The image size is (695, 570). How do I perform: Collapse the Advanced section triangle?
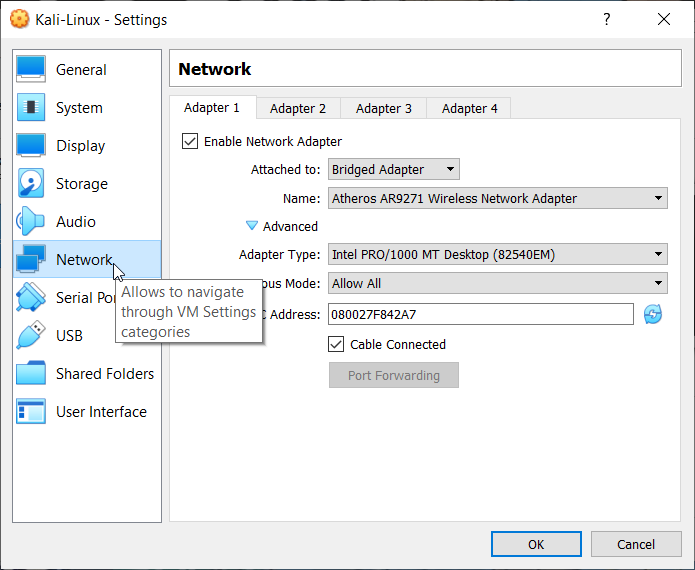tap(251, 226)
